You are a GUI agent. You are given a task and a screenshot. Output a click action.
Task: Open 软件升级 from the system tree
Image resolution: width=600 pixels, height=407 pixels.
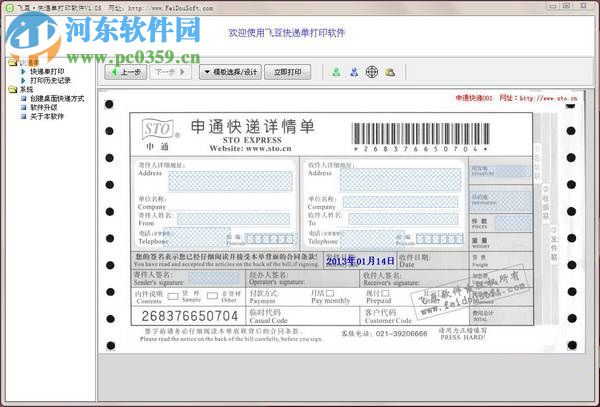click(44, 108)
